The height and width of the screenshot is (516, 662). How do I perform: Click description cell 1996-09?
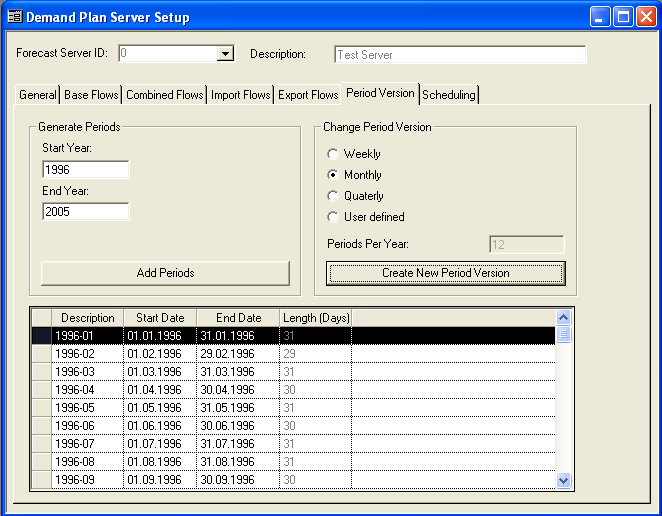[87, 480]
